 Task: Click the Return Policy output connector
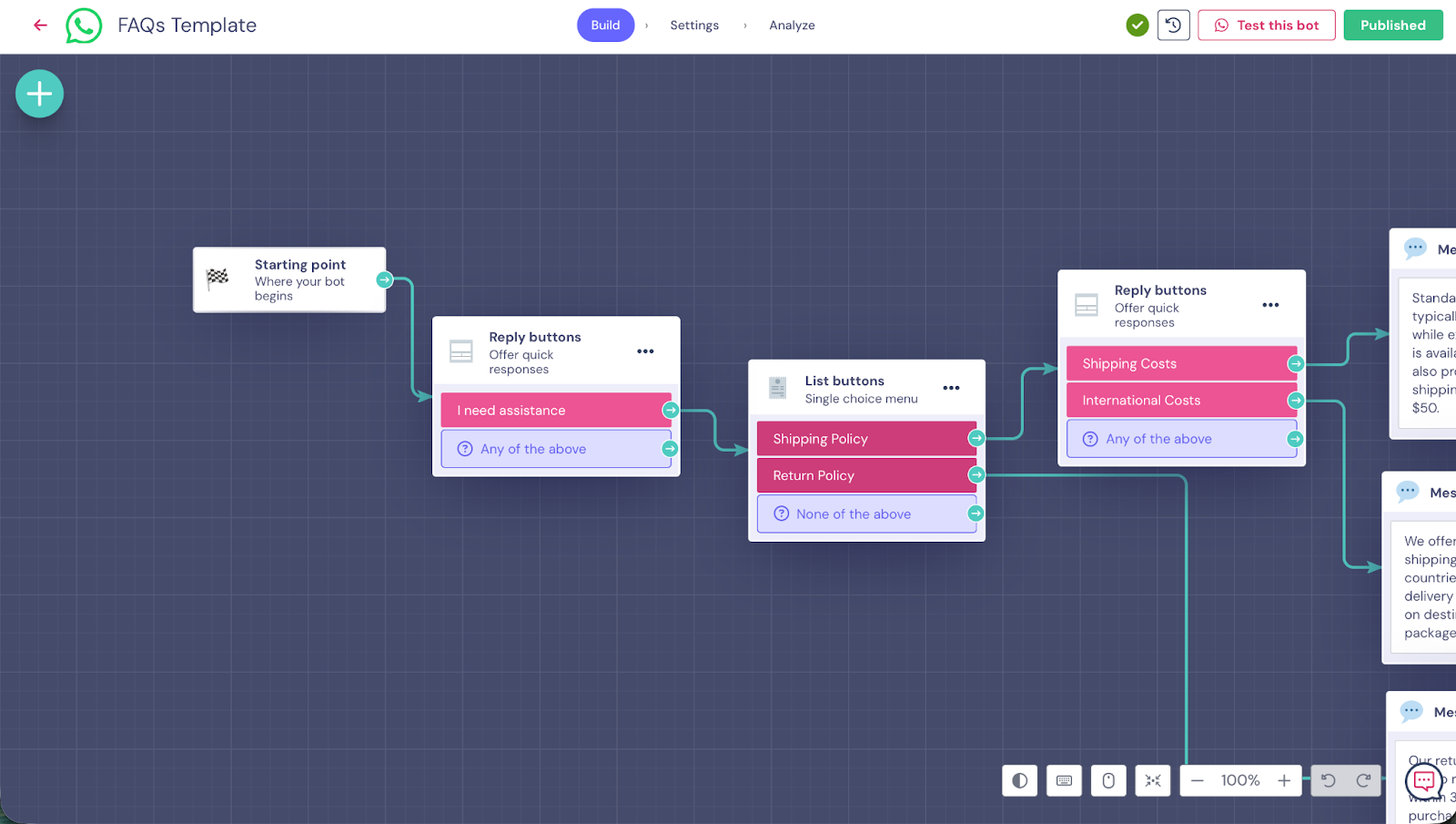coord(976,475)
